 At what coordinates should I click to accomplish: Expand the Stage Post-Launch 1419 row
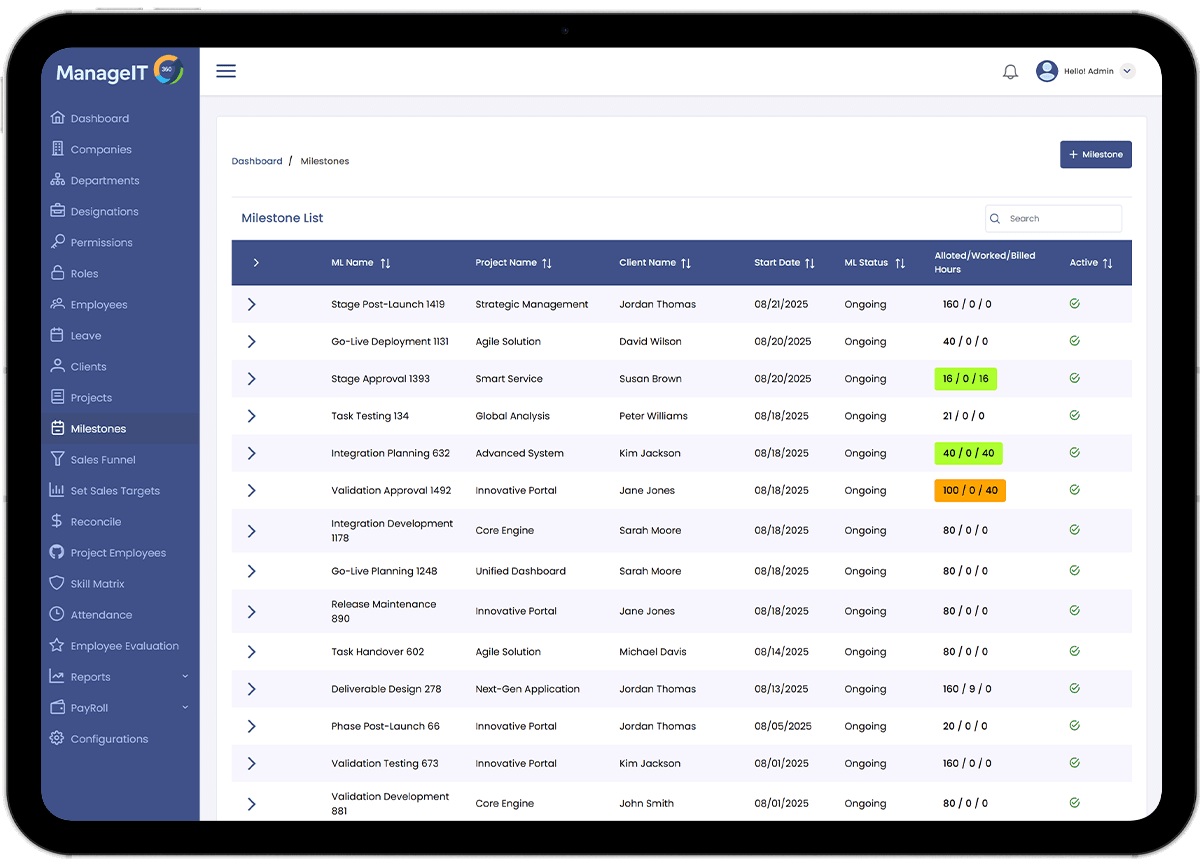pyautogui.click(x=251, y=304)
